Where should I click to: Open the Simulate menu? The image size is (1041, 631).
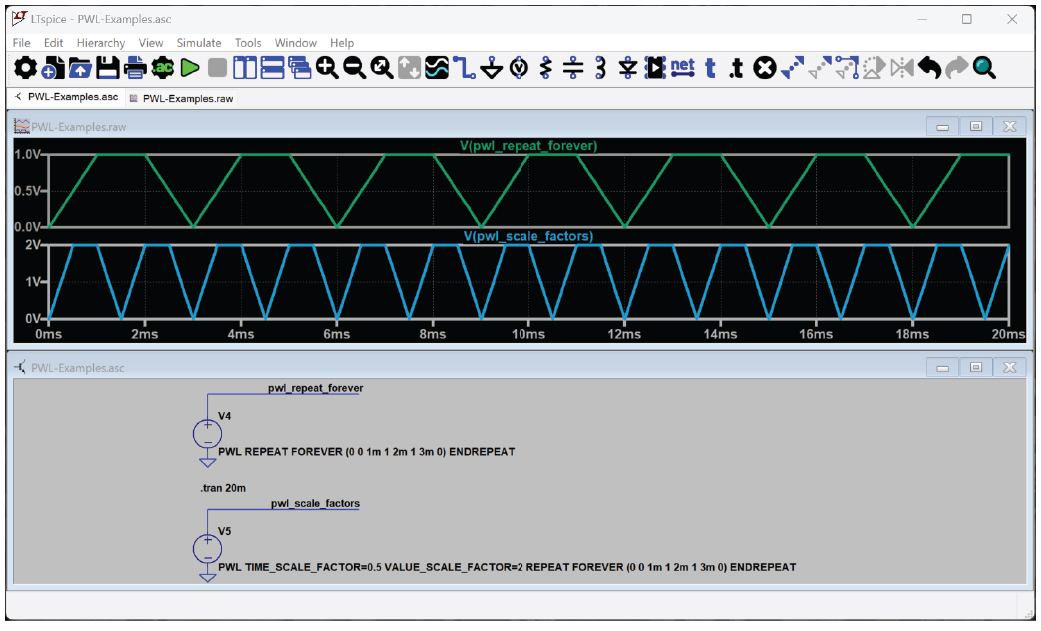(199, 43)
